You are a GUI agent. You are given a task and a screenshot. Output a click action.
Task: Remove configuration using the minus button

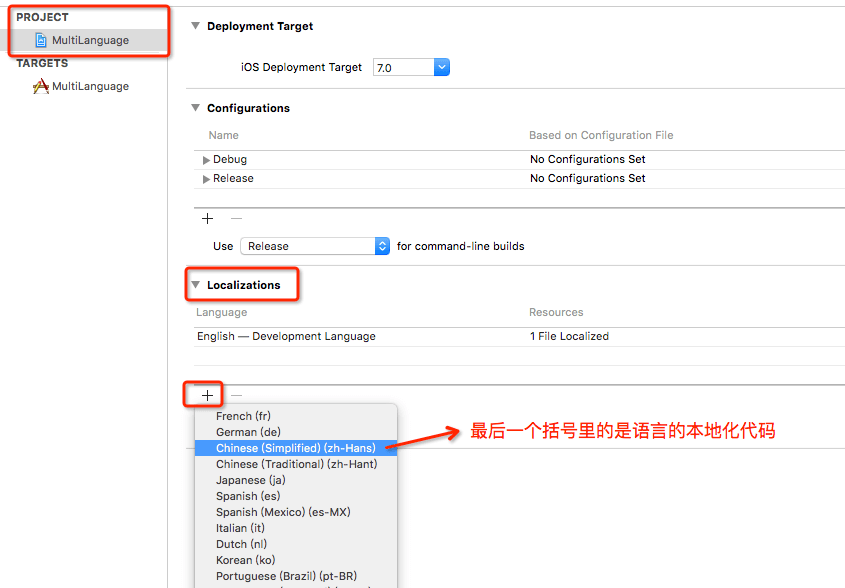[x=237, y=218]
